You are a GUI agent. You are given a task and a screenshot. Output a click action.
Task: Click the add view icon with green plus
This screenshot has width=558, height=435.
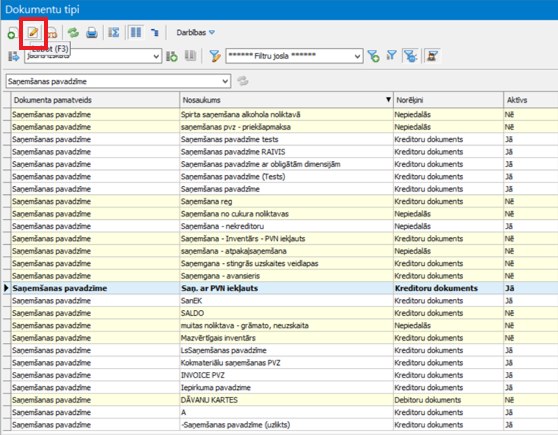tap(172, 56)
